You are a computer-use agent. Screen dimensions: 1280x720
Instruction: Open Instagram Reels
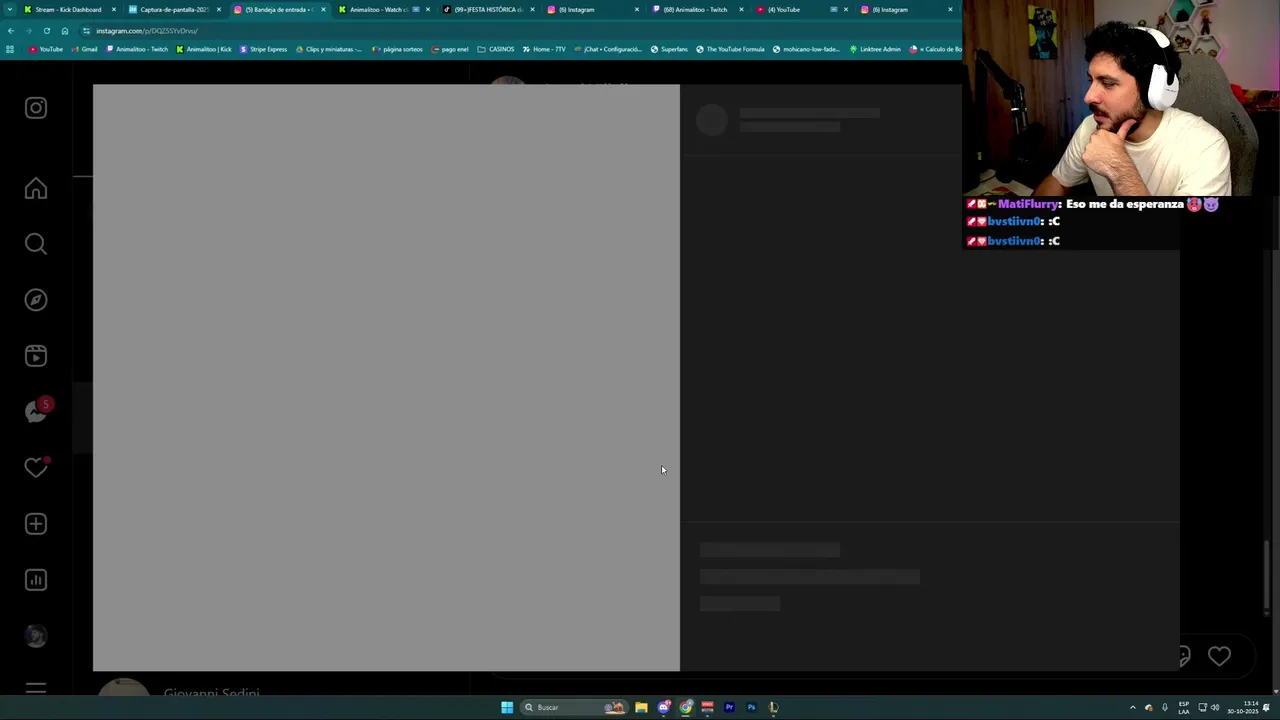(36, 356)
